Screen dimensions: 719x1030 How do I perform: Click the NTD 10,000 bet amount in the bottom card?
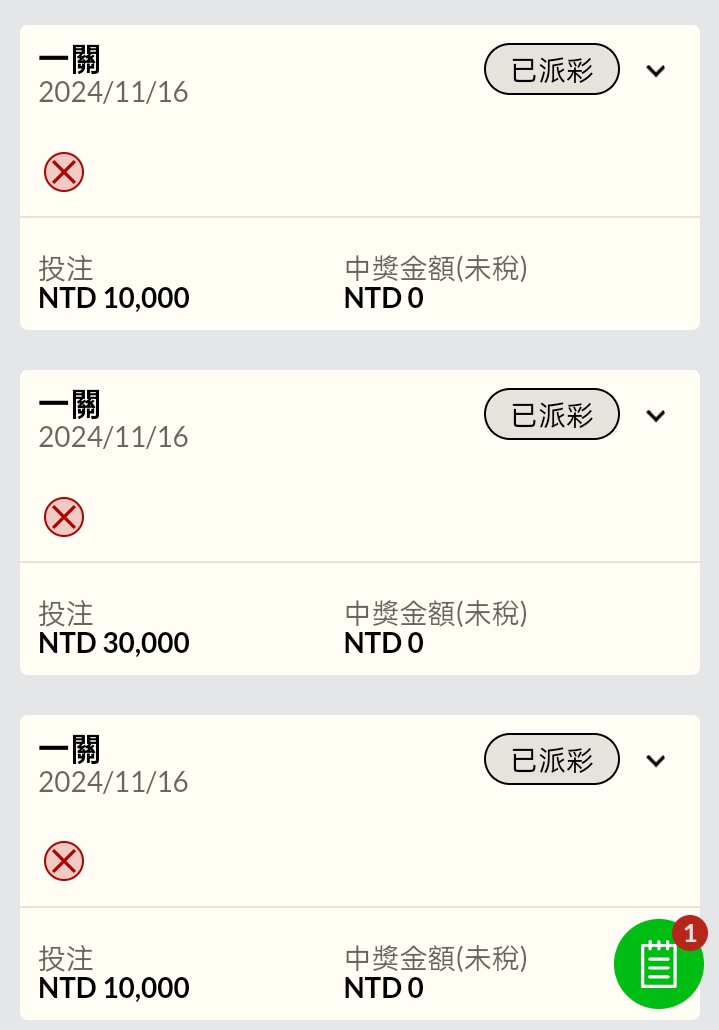pyautogui.click(x=114, y=988)
